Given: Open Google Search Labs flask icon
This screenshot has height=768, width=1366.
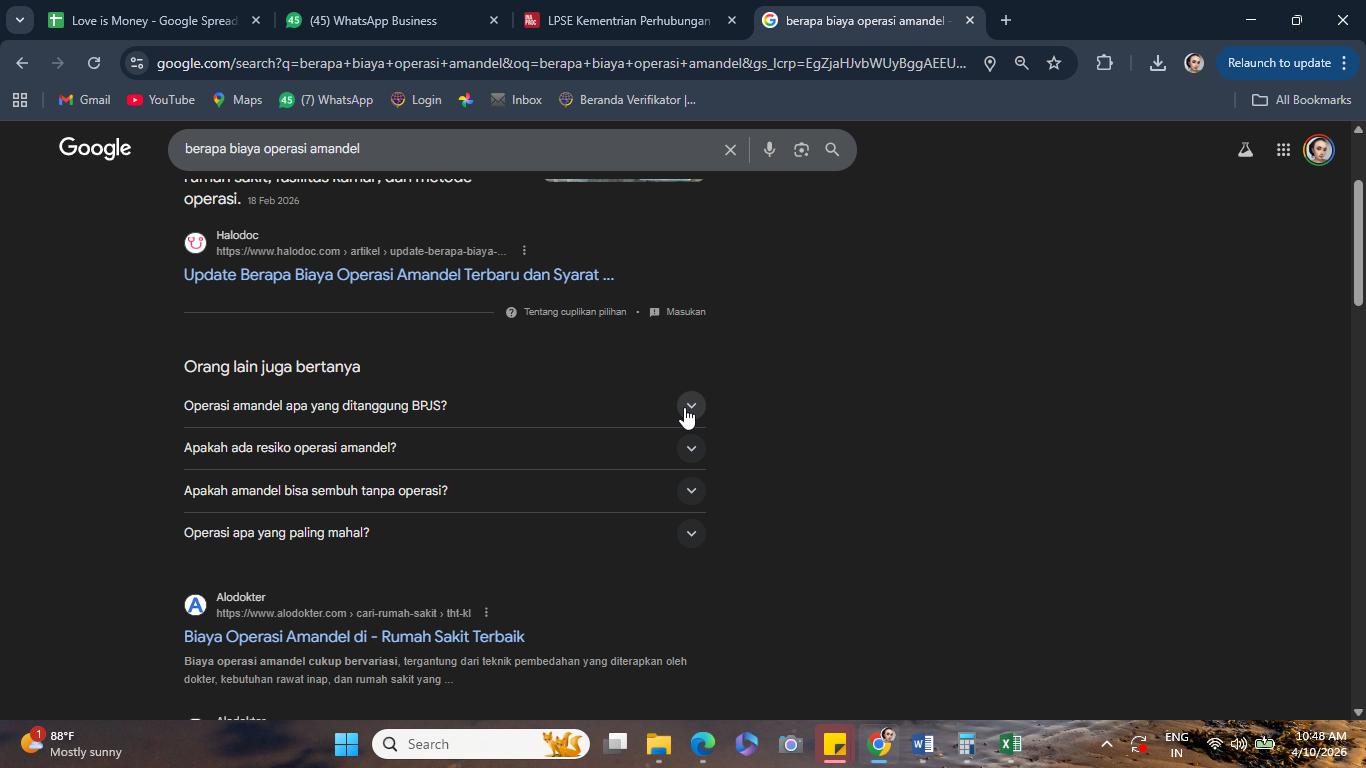Looking at the screenshot, I should coord(1245,150).
